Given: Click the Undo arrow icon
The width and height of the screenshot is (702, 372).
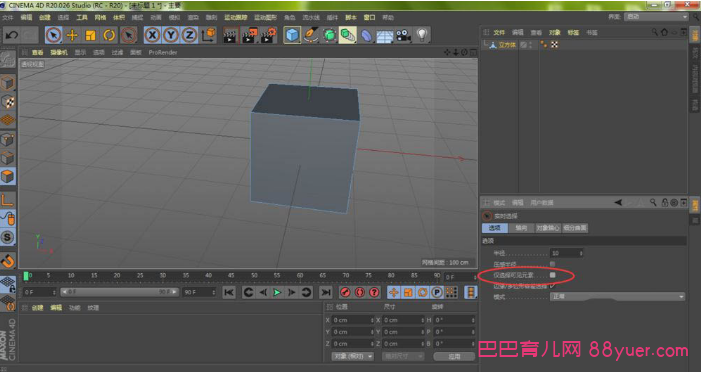Looking at the screenshot, I should [x=12, y=35].
